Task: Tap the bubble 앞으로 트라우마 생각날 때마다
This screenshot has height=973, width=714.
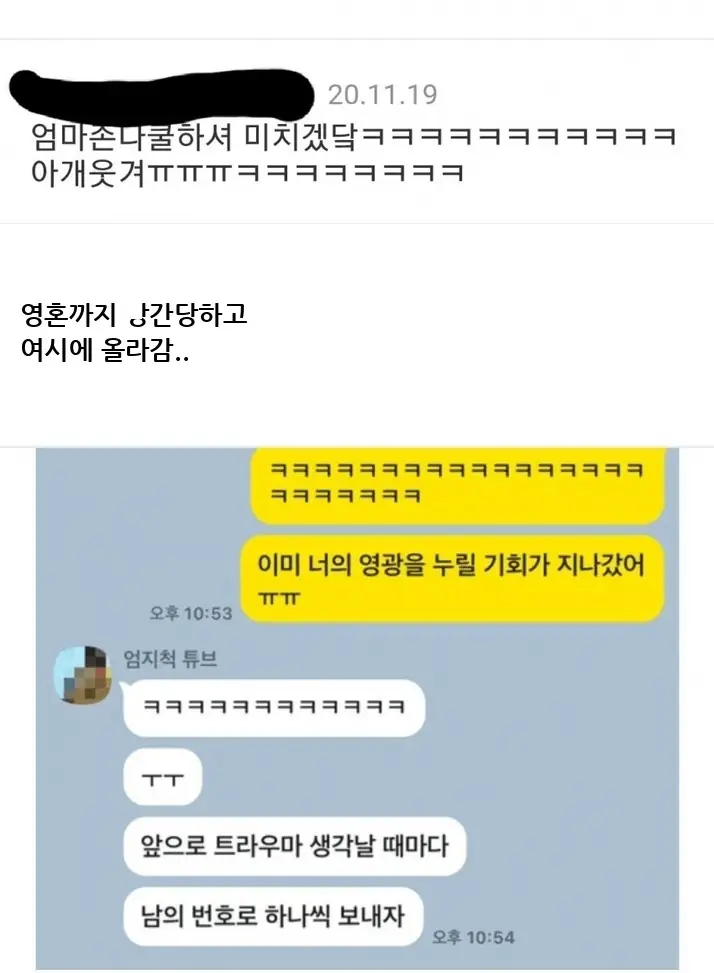Action: (x=295, y=846)
